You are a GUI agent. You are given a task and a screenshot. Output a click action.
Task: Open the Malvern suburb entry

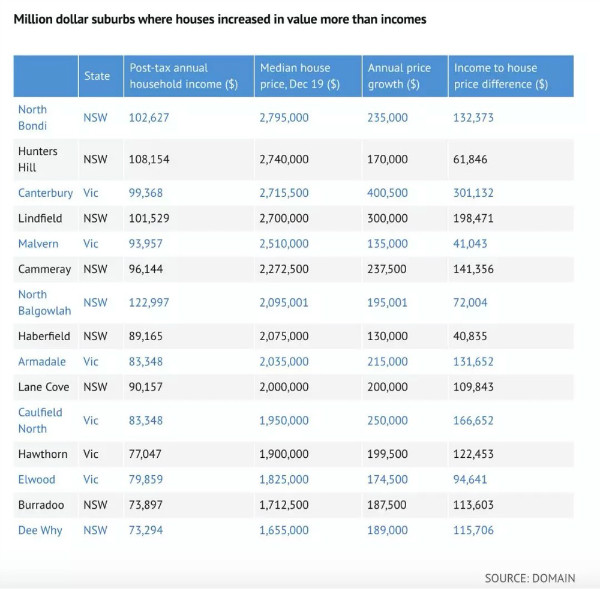click(x=38, y=243)
